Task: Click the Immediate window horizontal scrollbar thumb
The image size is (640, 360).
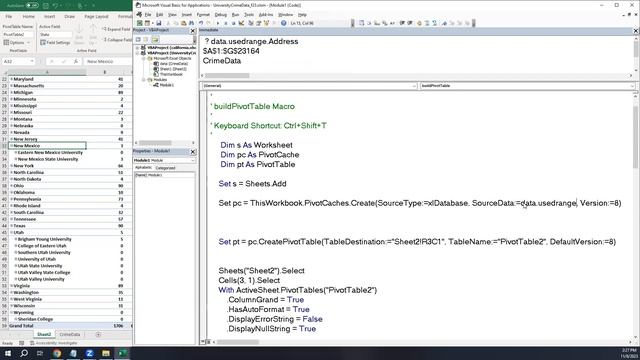Action: coord(227,76)
